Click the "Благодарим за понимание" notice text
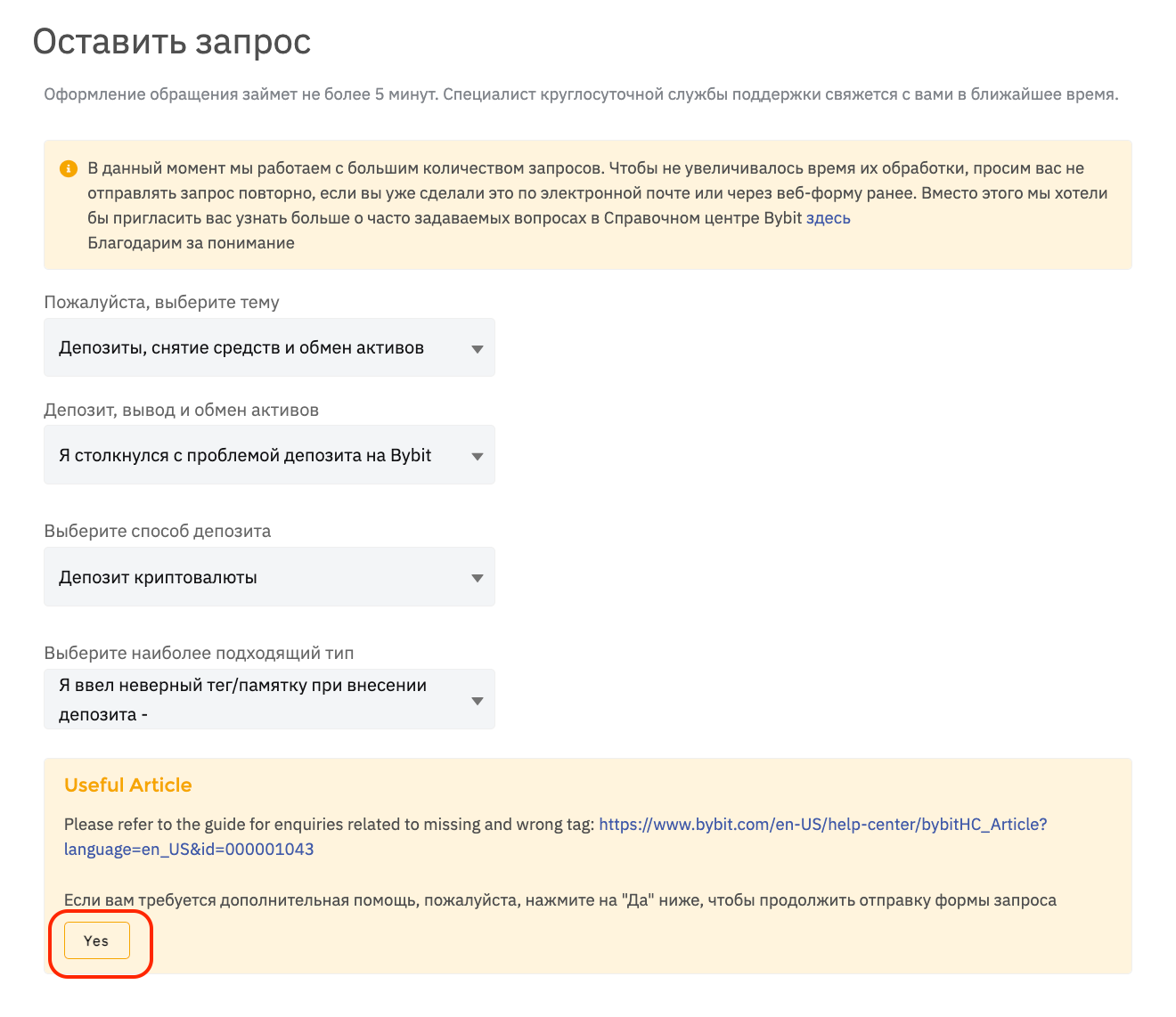1176x1017 pixels. pos(192,243)
